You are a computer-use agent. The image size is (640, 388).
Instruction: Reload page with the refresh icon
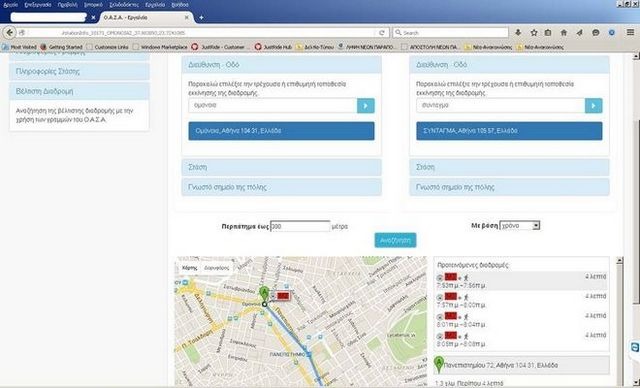[382, 33]
